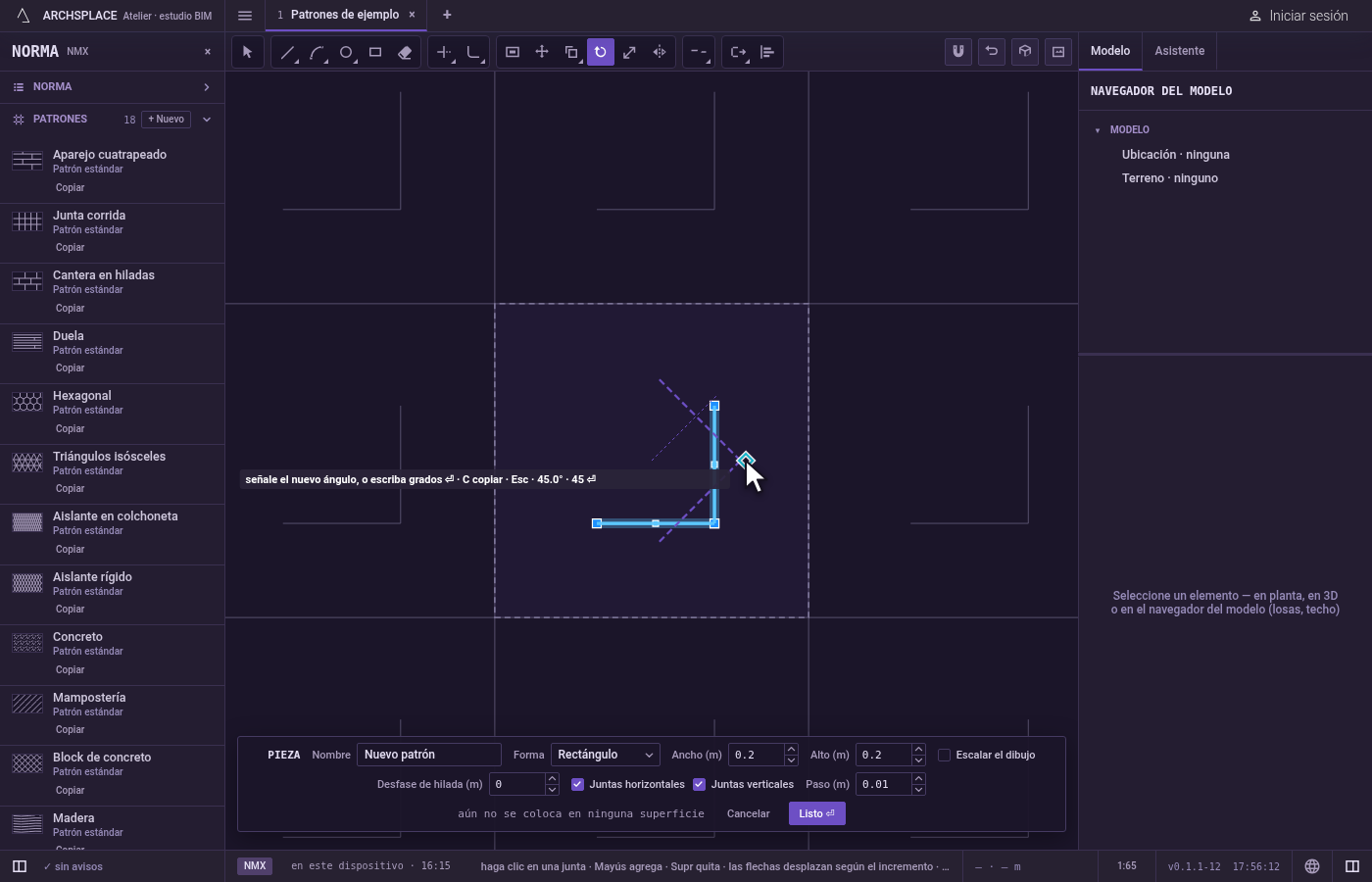Open the 3D box view icon
Viewport: 1372px width, 882px height.
tap(1025, 51)
